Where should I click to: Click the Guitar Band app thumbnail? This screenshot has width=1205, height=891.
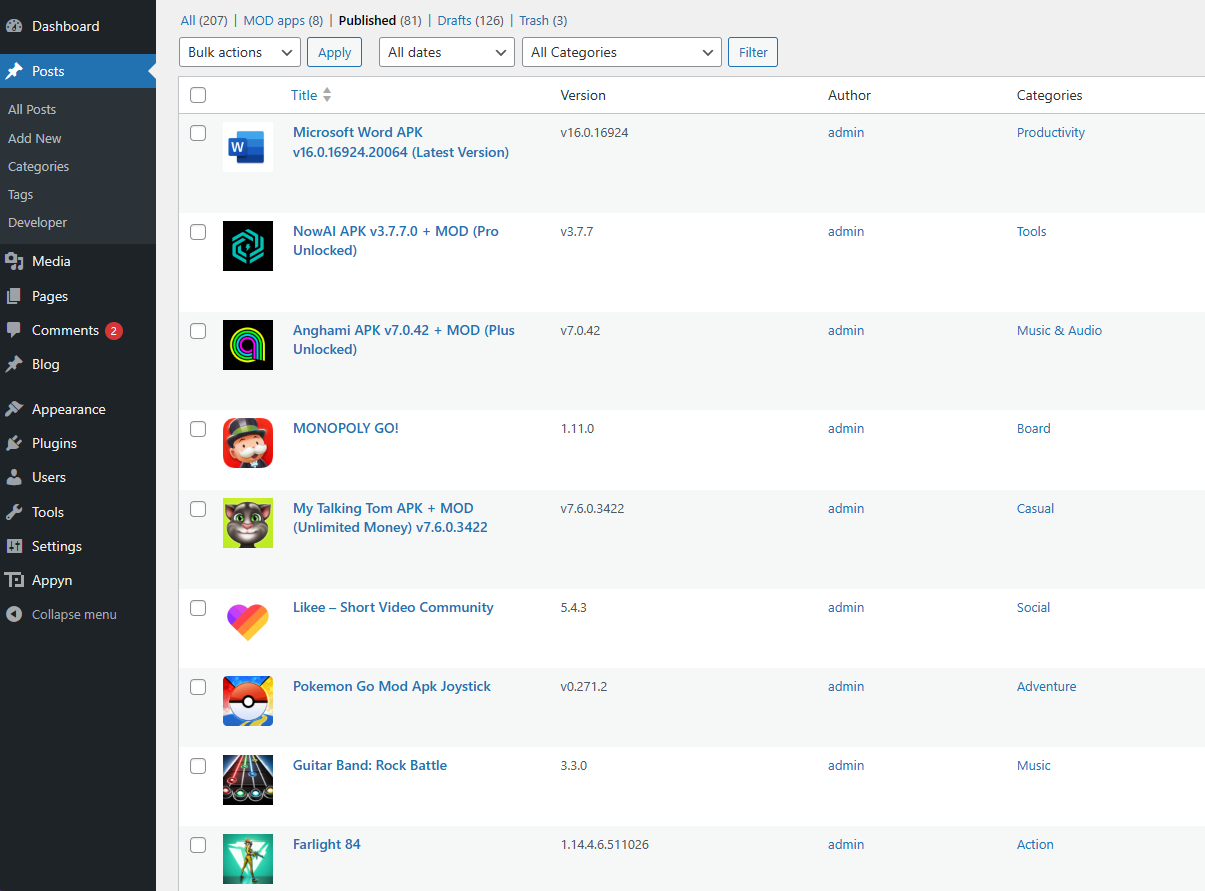tap(248, 780)
